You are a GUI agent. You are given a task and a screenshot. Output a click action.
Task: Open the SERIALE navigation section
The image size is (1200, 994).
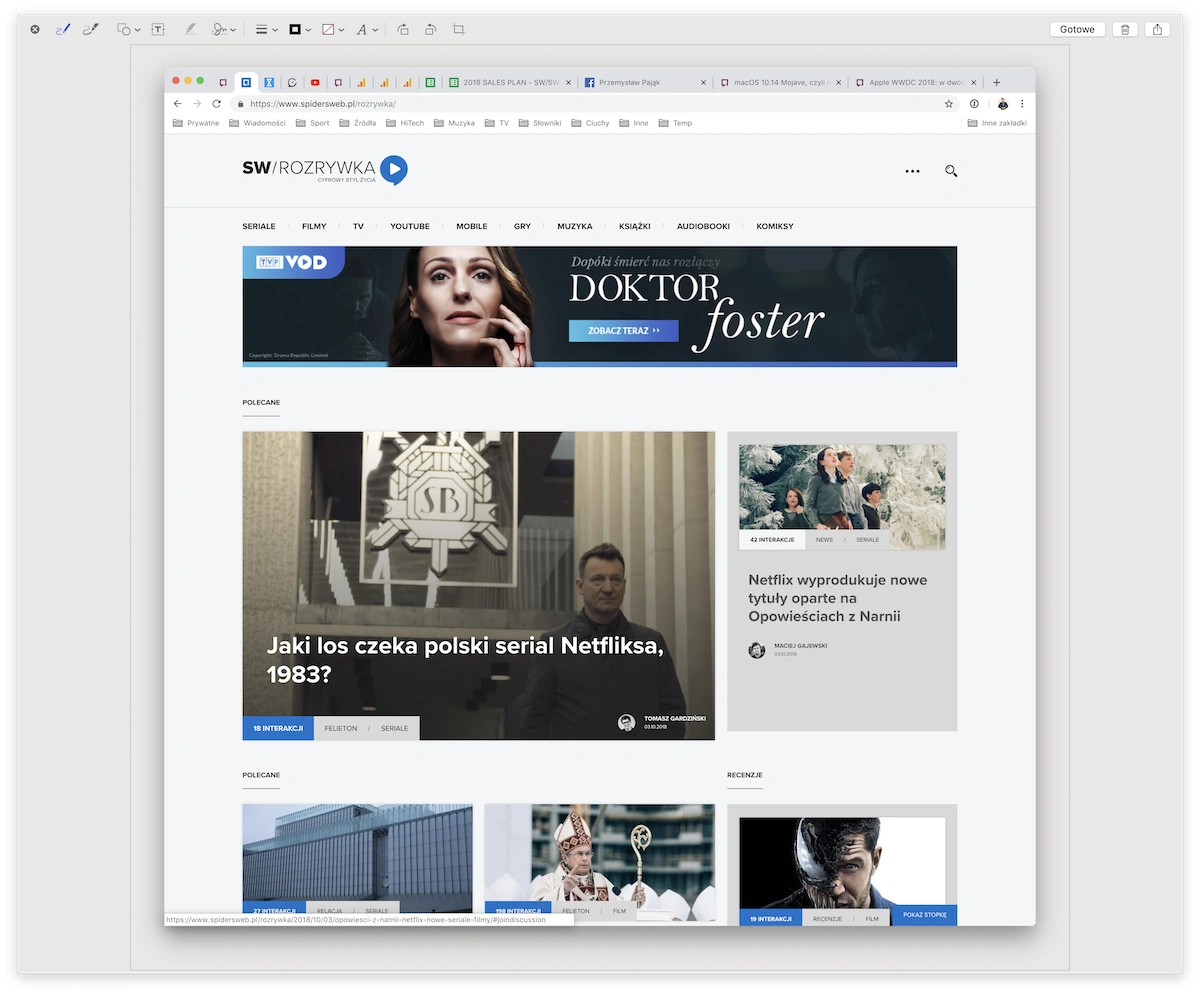[x=259, y=226]
